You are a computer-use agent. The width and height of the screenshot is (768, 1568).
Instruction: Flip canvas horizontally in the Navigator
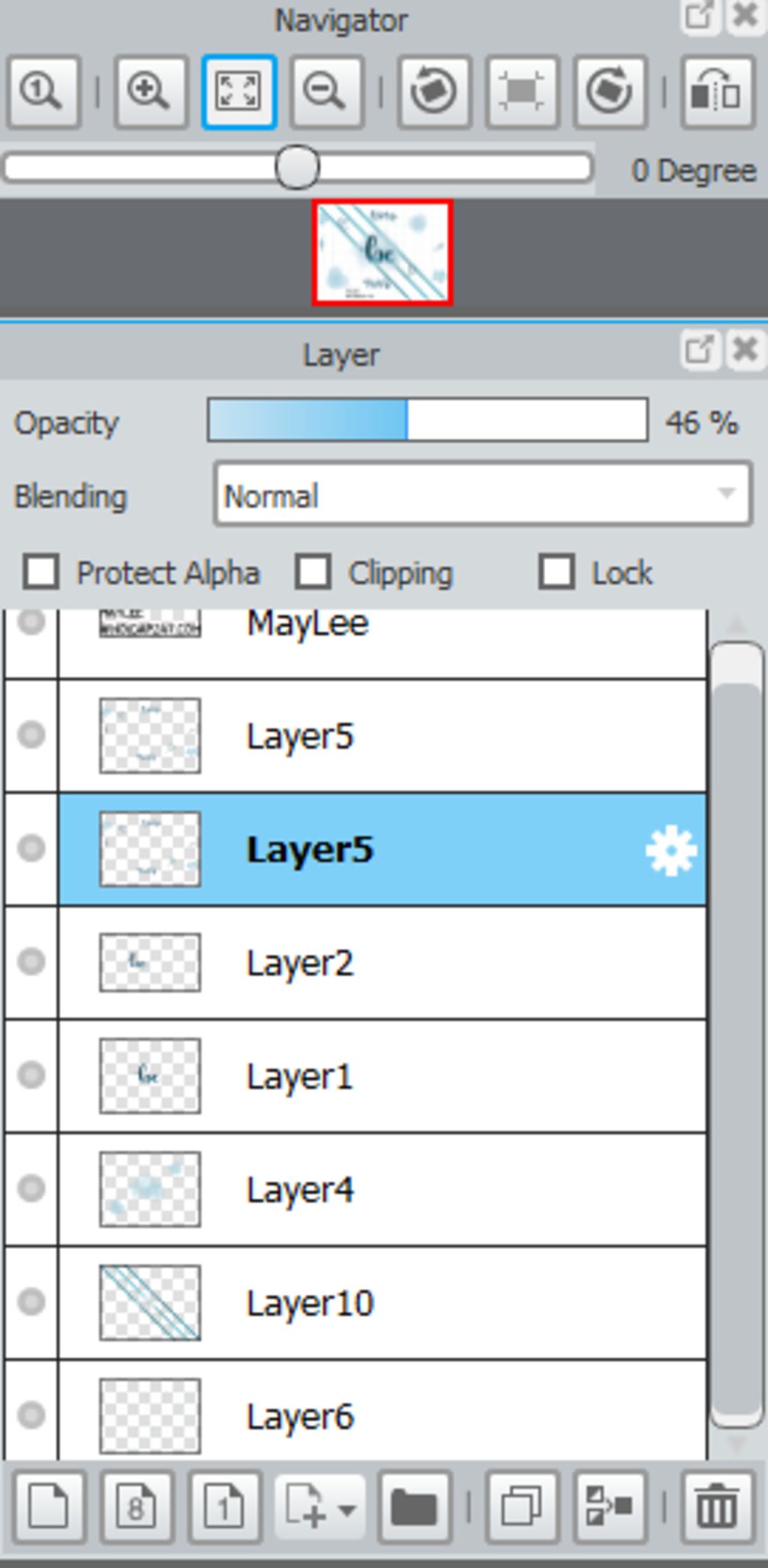coord(718,92)
